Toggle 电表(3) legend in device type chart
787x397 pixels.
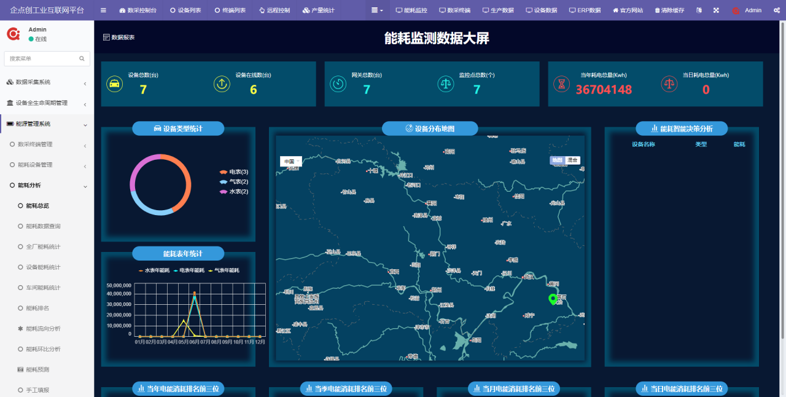pos(234,172)
